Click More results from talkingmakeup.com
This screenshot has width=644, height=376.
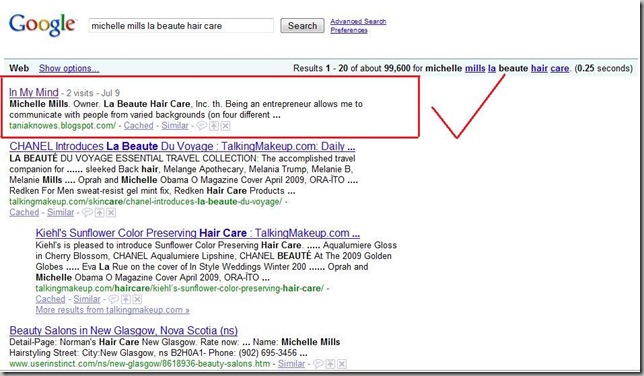113,310
